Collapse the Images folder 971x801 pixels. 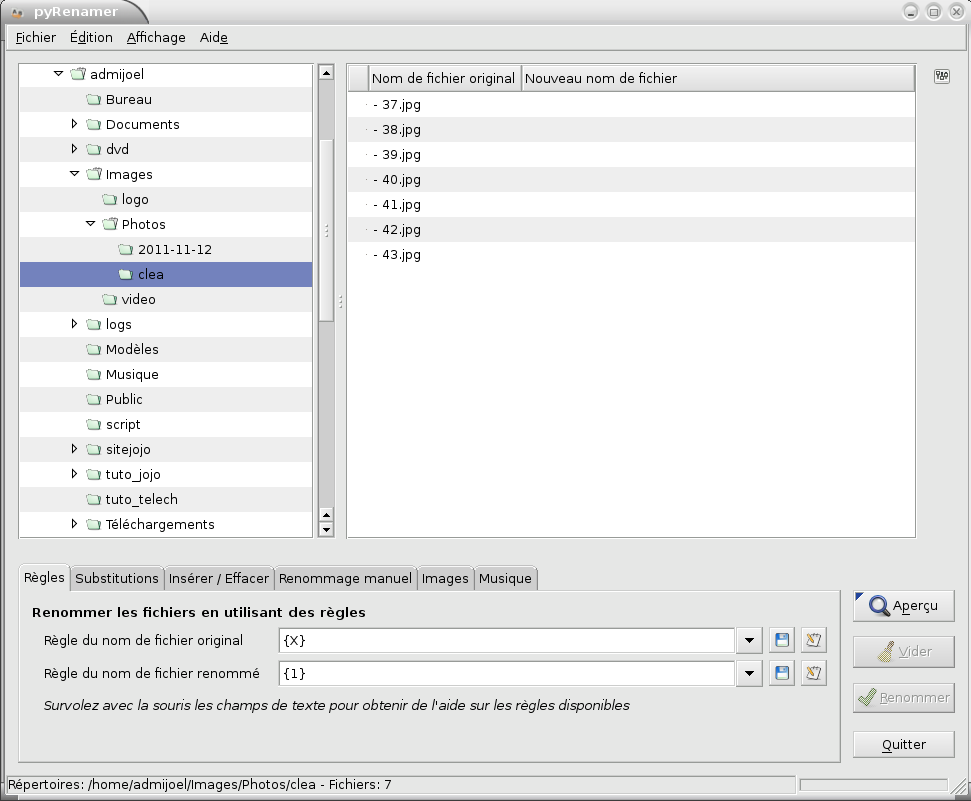click(74, 174)
